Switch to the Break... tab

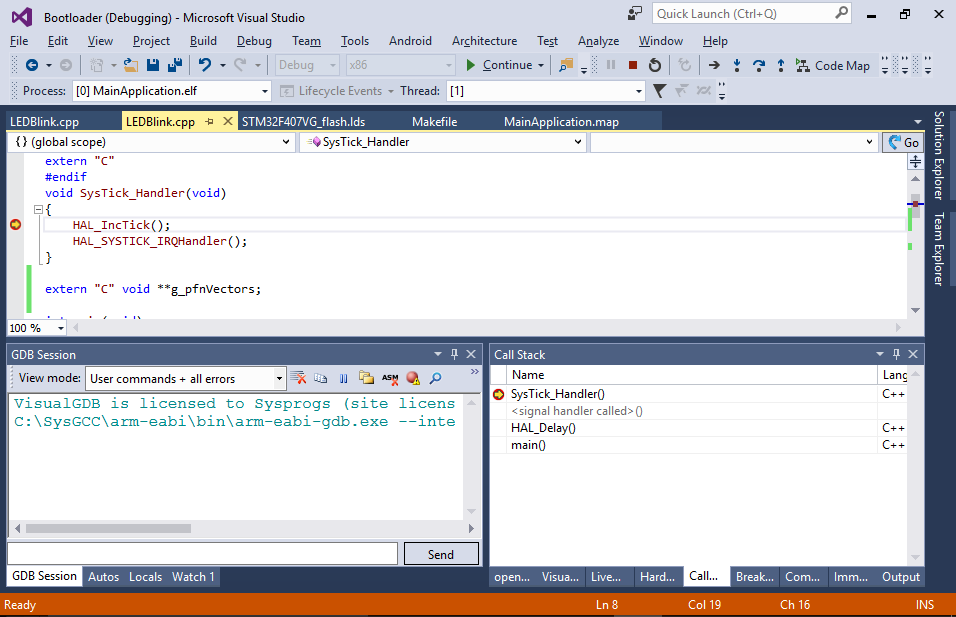pyautogui.click(x=754, y=577)
